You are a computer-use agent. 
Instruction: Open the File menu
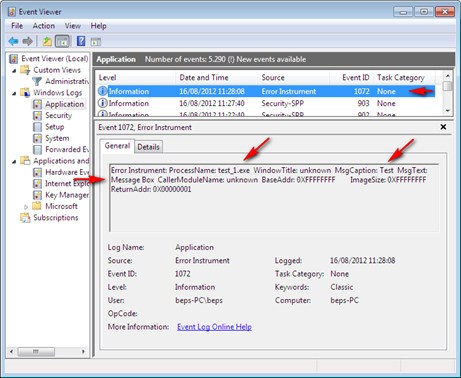pos(17,26)
